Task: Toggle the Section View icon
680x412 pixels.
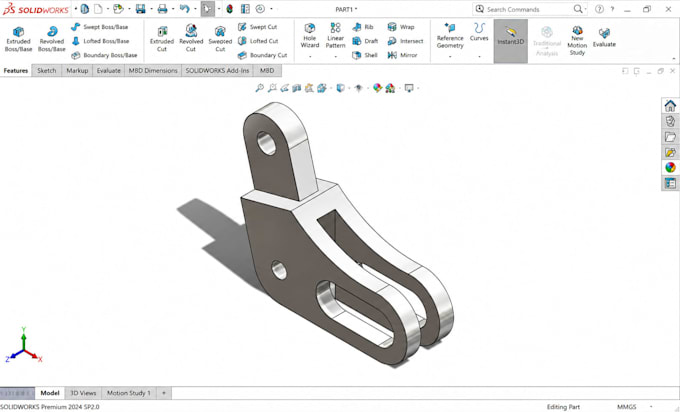Action: point(297,88)
